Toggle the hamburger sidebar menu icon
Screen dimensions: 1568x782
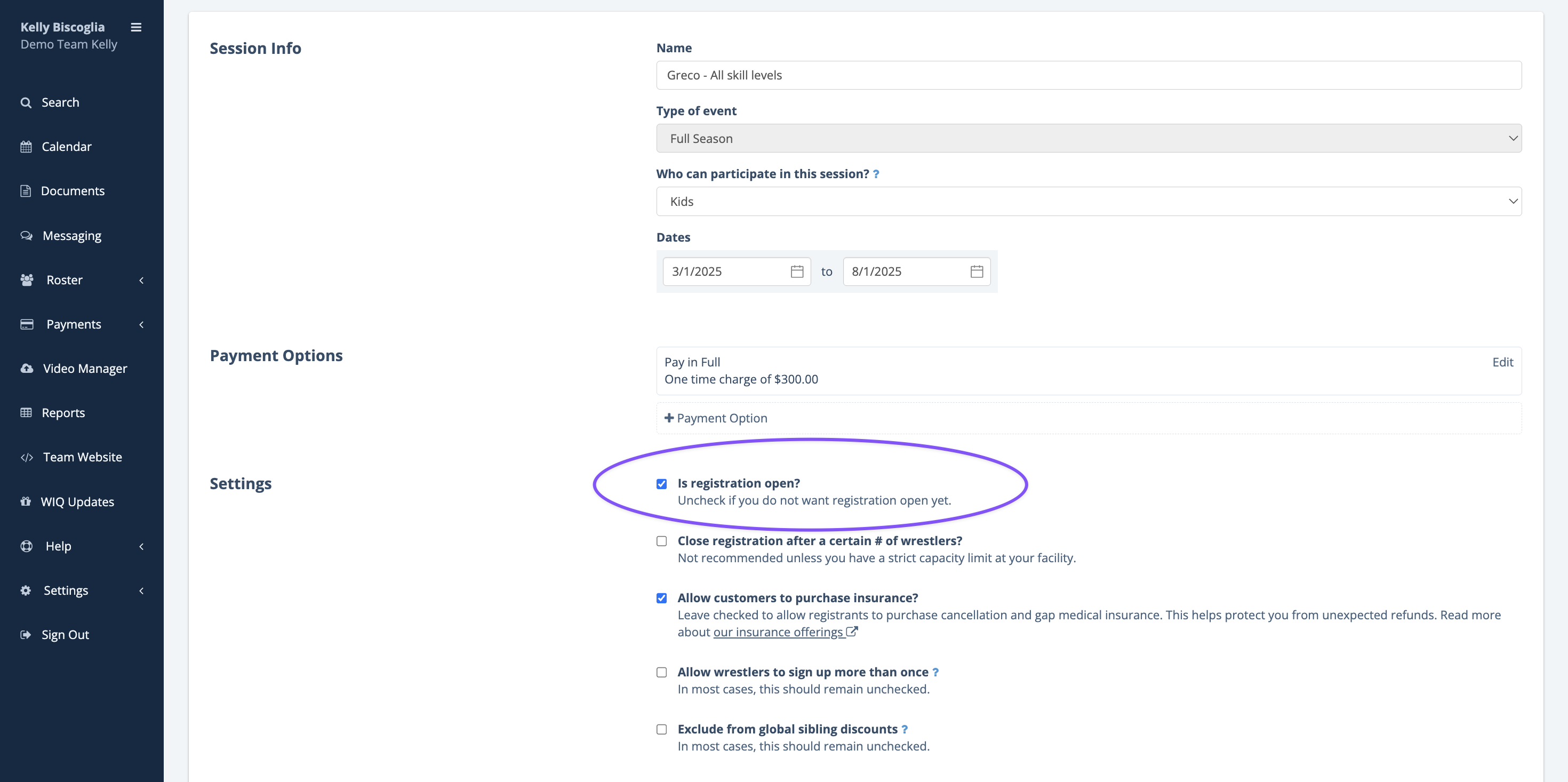(x=137, y=27)
